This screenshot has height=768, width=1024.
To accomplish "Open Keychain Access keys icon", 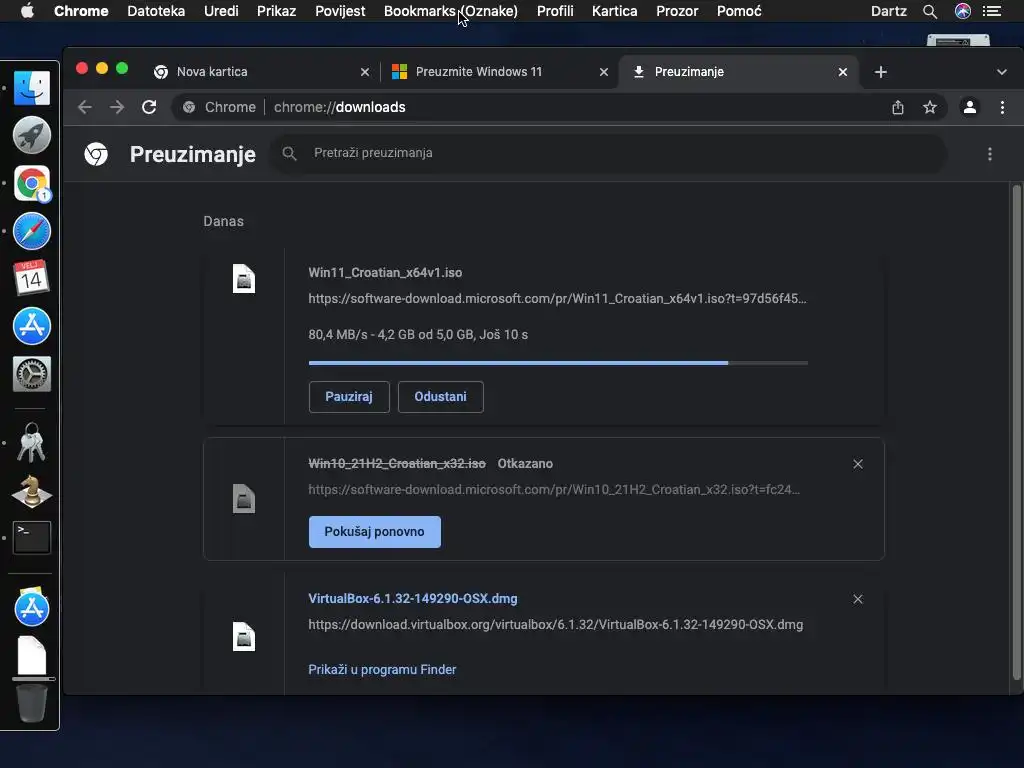I will tap(31, 442).
